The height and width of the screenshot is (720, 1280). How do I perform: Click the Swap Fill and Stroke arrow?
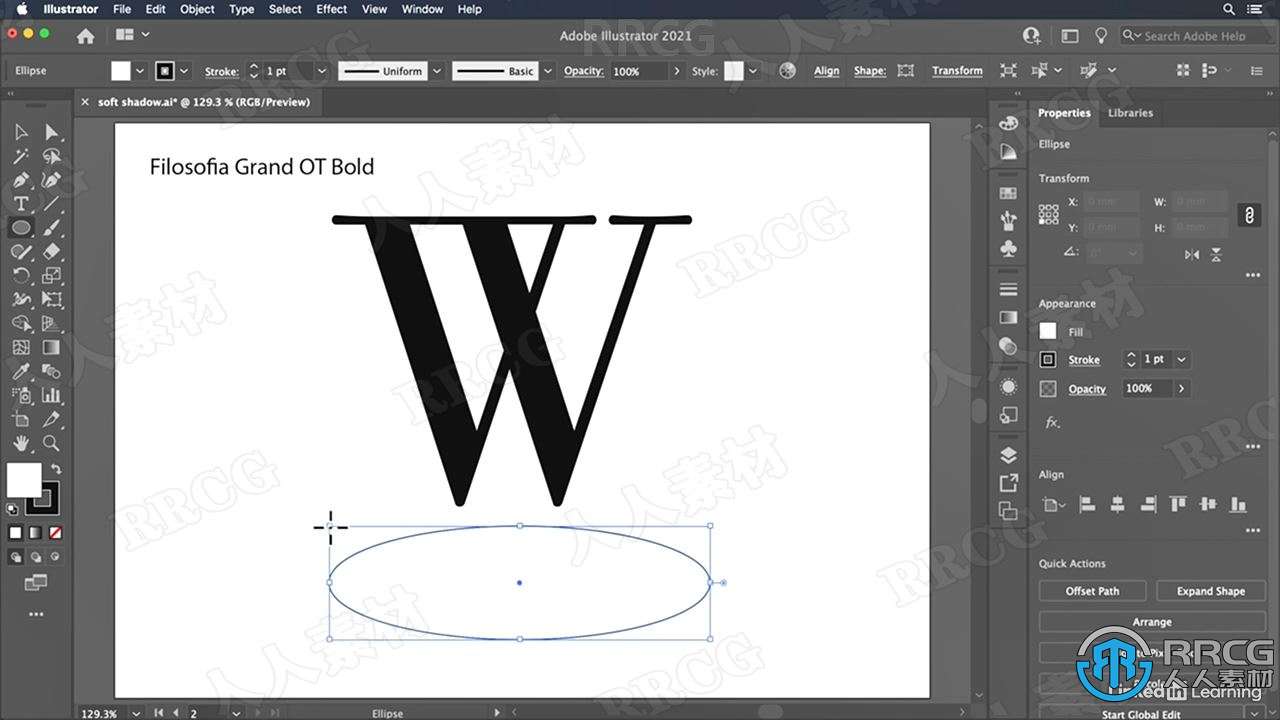[x=56, y=468]
